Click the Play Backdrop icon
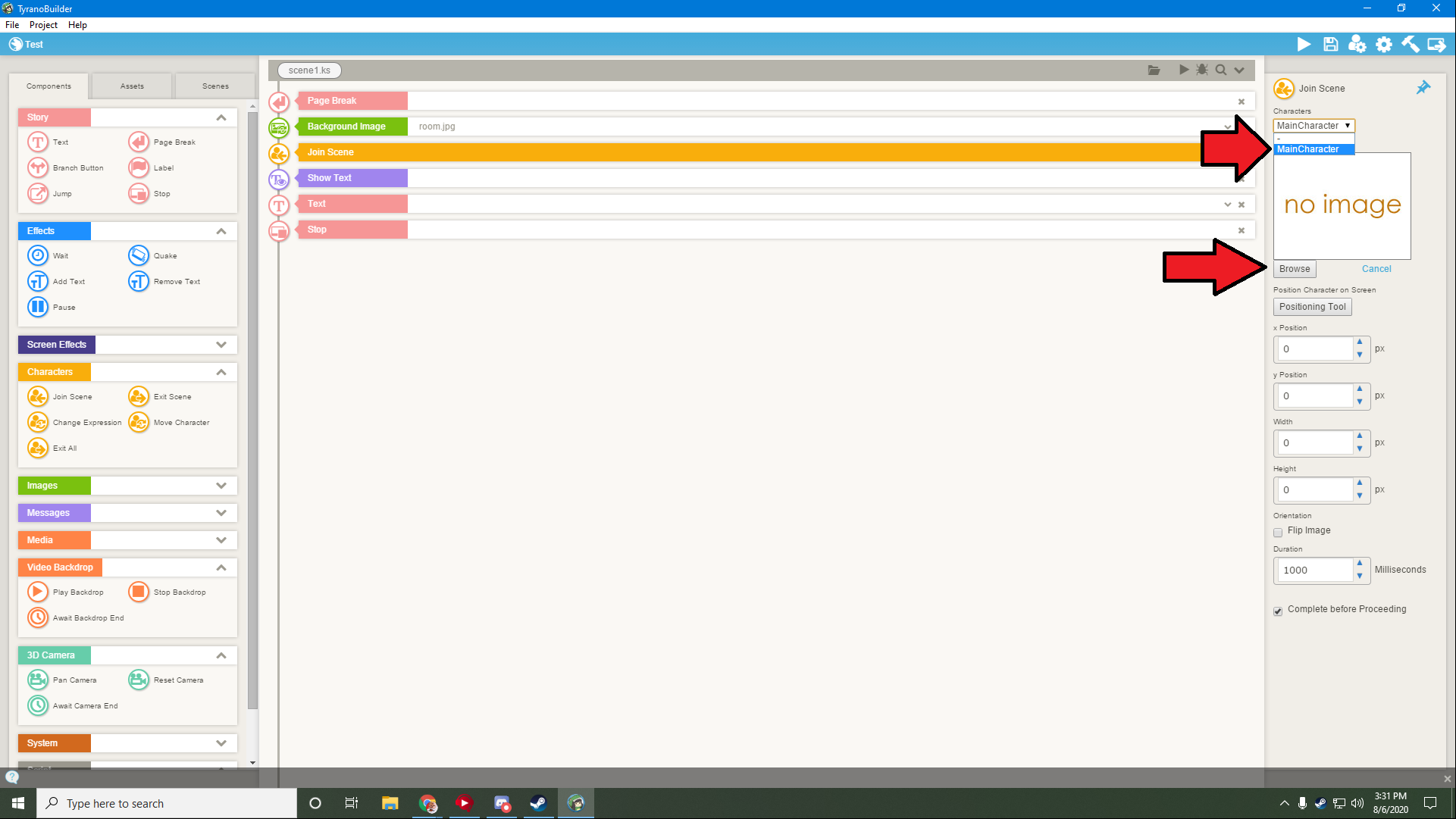The image size is (1456, 819). pos(37,592)
